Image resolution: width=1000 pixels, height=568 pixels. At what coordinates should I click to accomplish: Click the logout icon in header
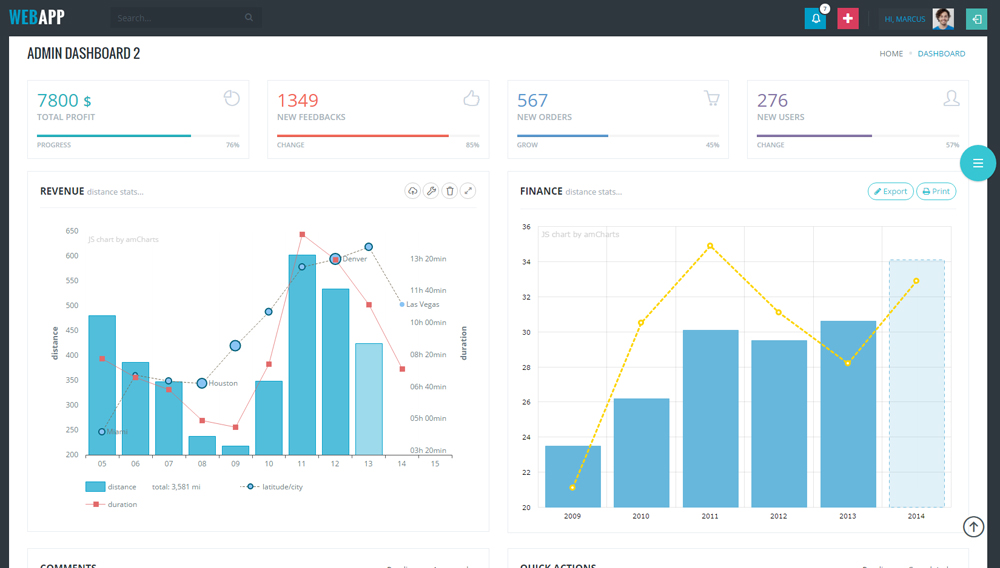(976, 18)
